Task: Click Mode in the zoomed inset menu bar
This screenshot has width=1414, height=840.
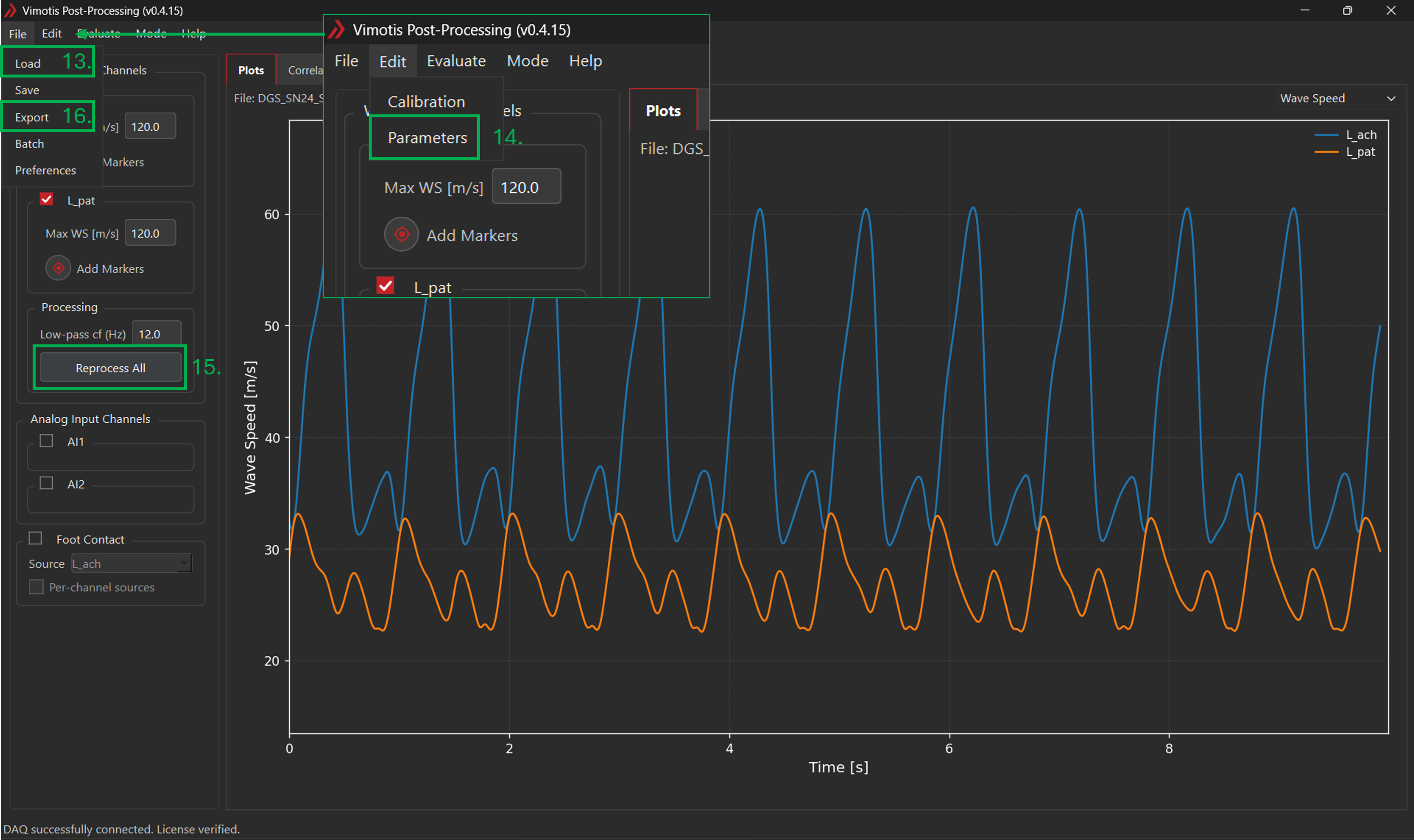Action: click(x=528, y=61)
